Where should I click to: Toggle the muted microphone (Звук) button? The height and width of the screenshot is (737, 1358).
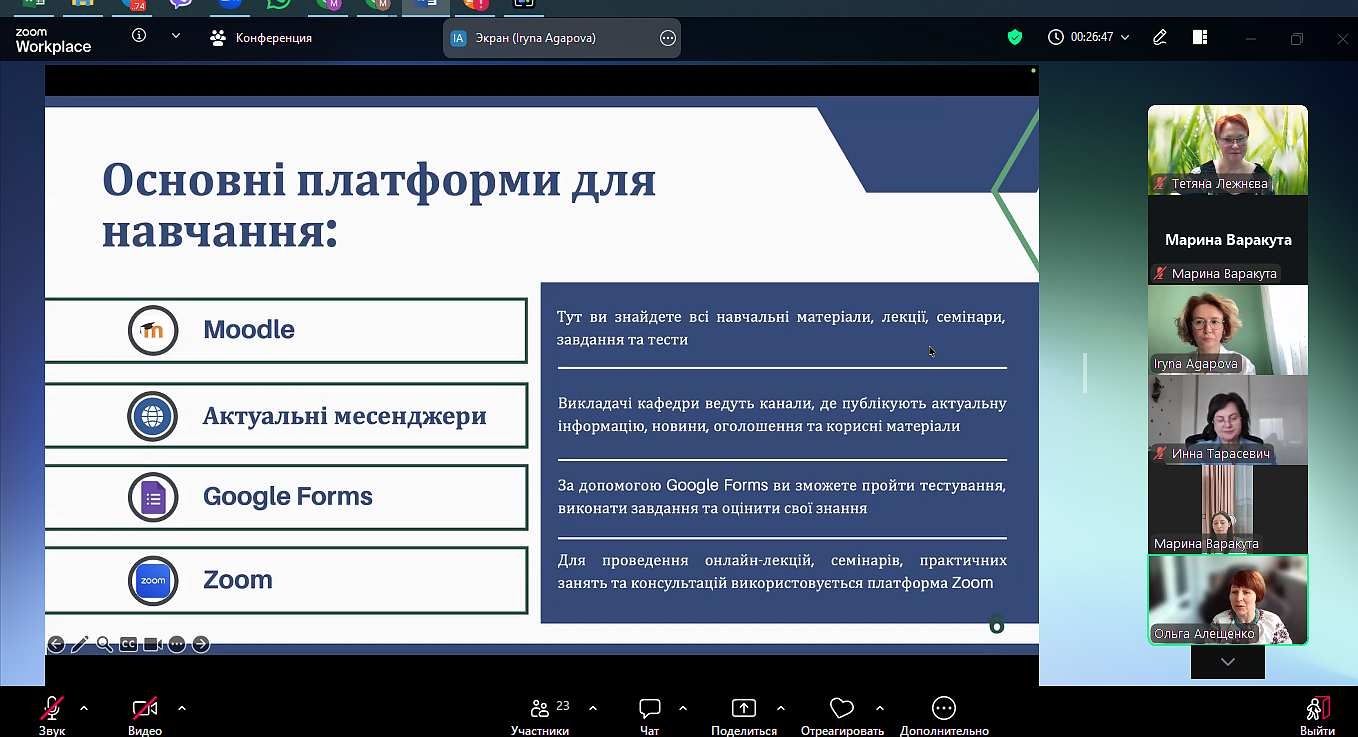click(x=52, y=715)
